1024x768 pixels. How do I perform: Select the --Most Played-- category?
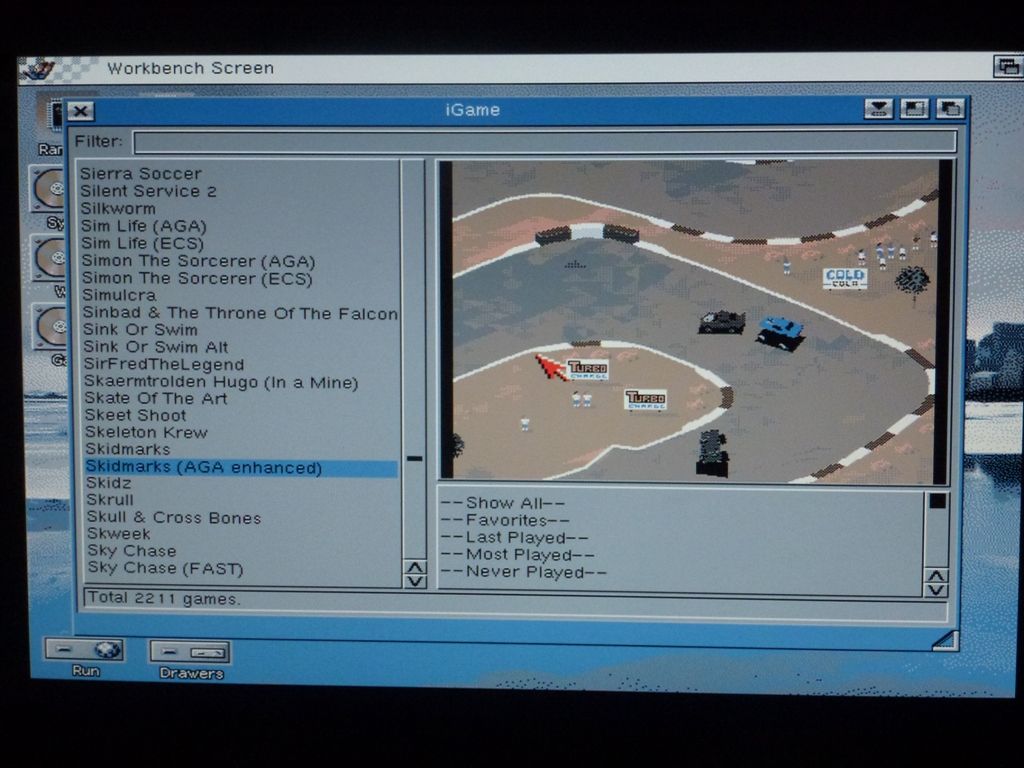pyautogui.click(x=518, y=554)
